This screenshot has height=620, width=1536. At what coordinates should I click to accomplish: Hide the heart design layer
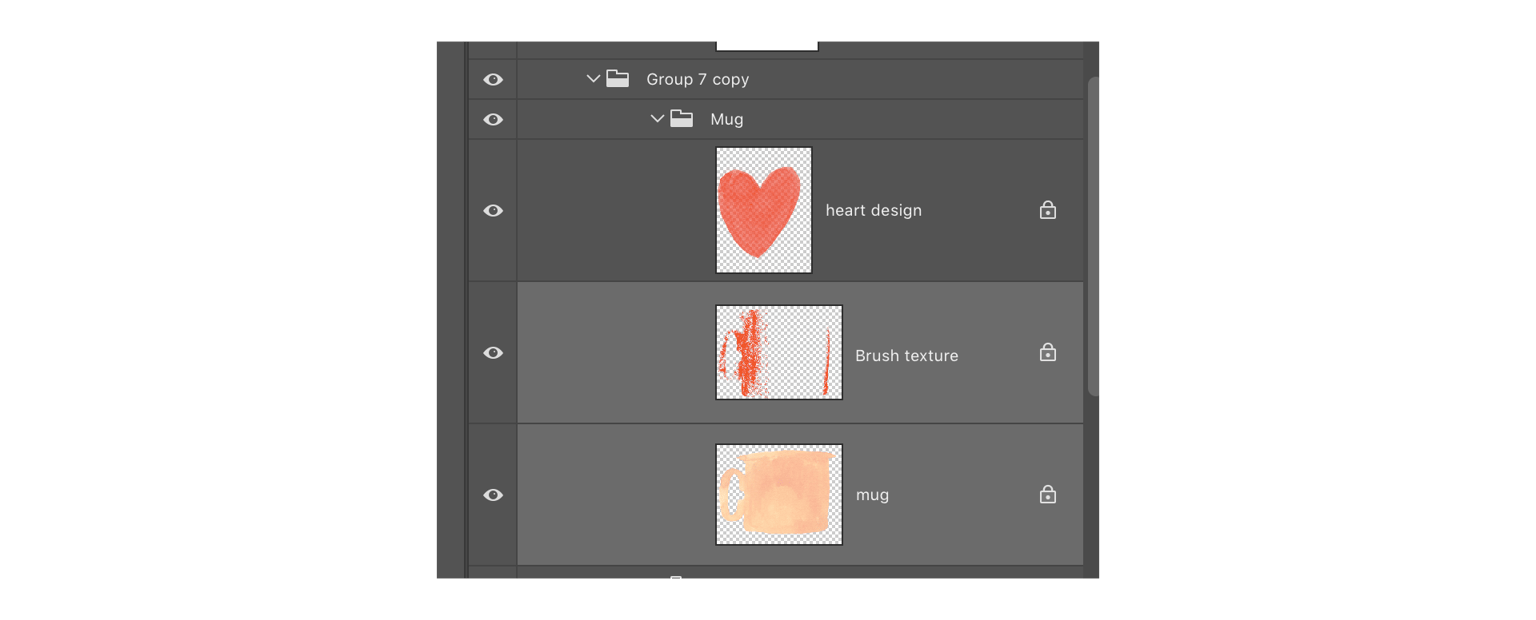(x=493, y=210)
